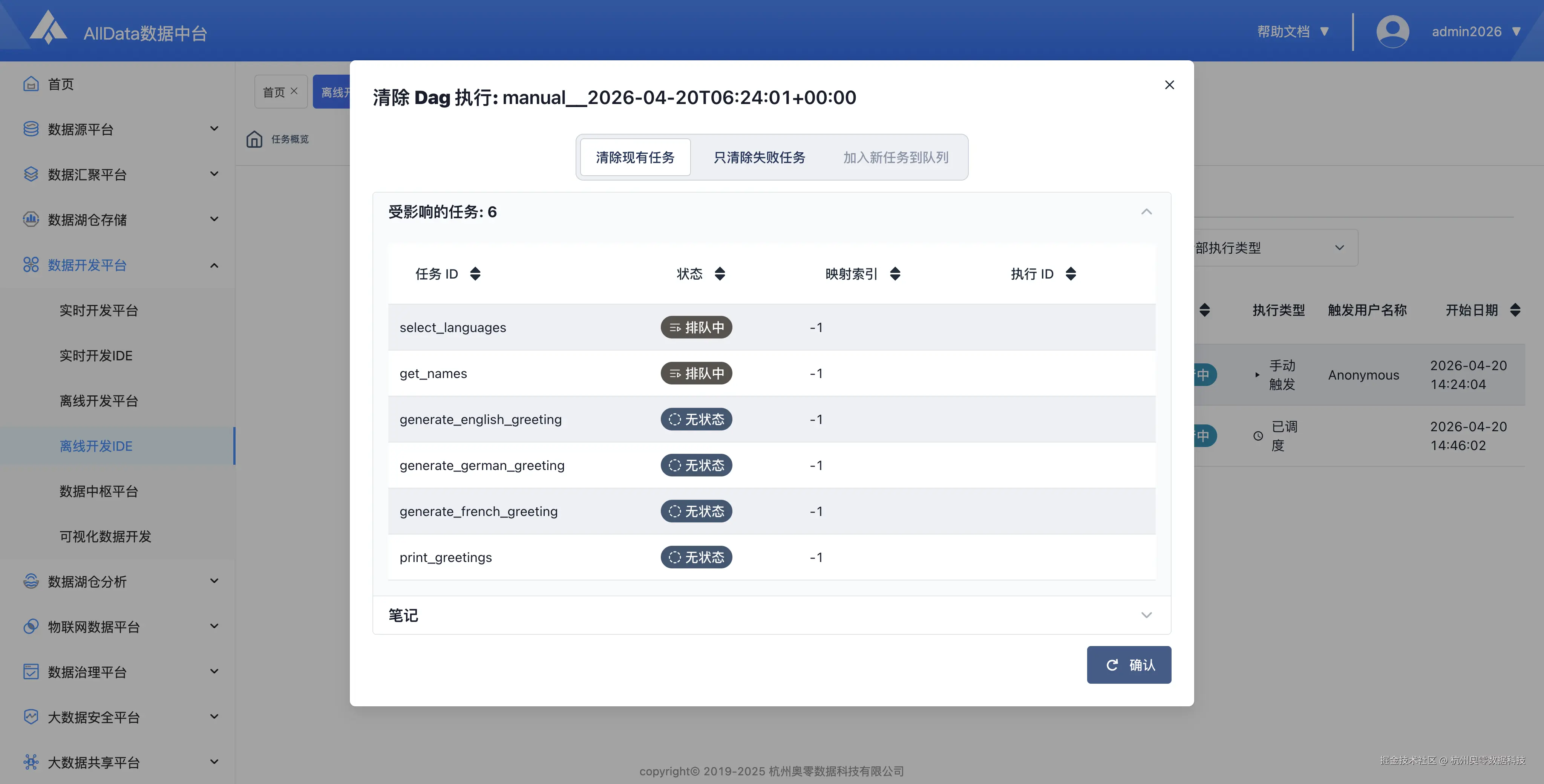Enable 加入新任务到队列 option
This screenshot has height=784, width=1544.
click(x=896, y=158)
